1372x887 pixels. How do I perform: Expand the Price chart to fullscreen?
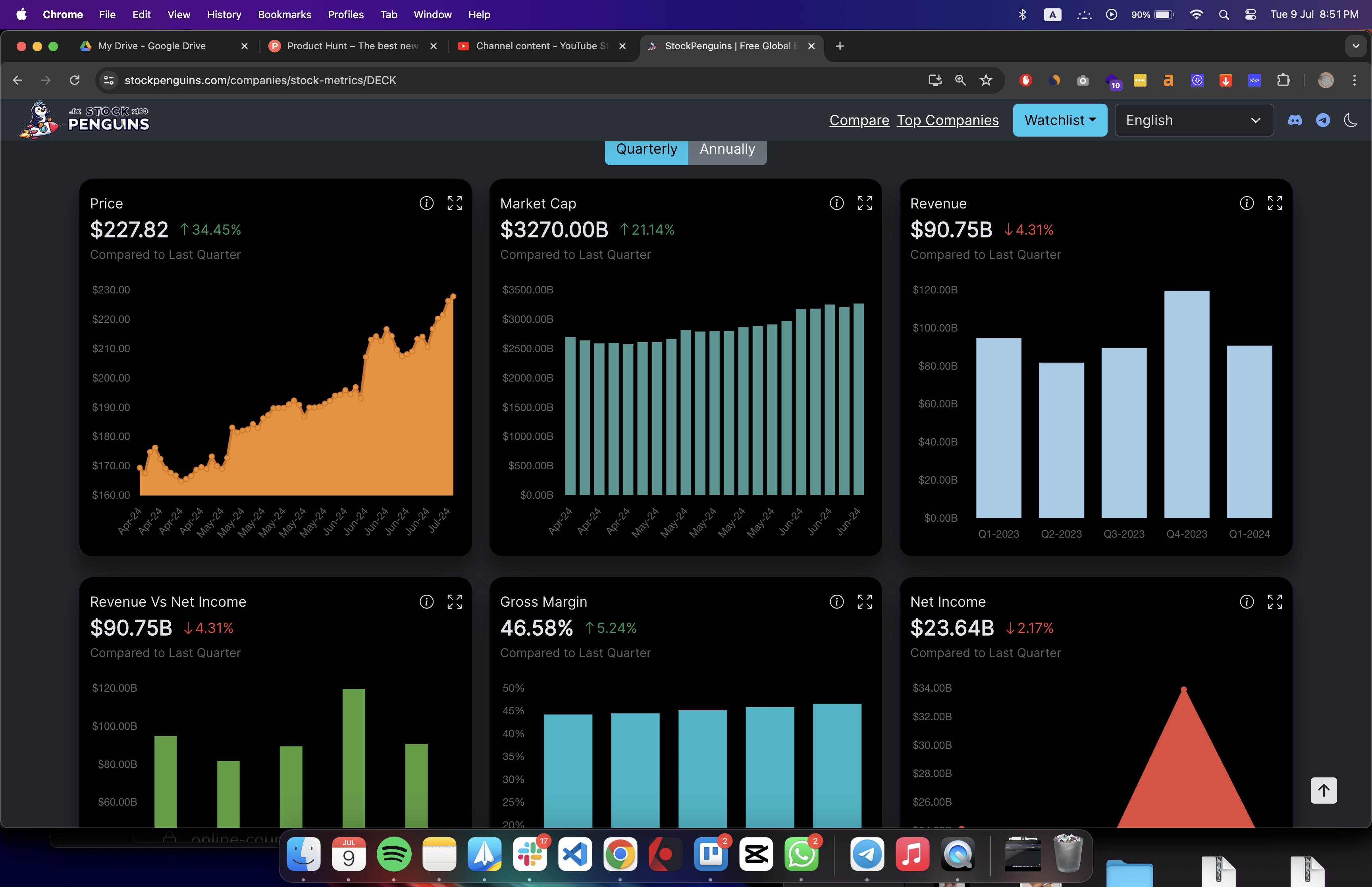(454, 203)
